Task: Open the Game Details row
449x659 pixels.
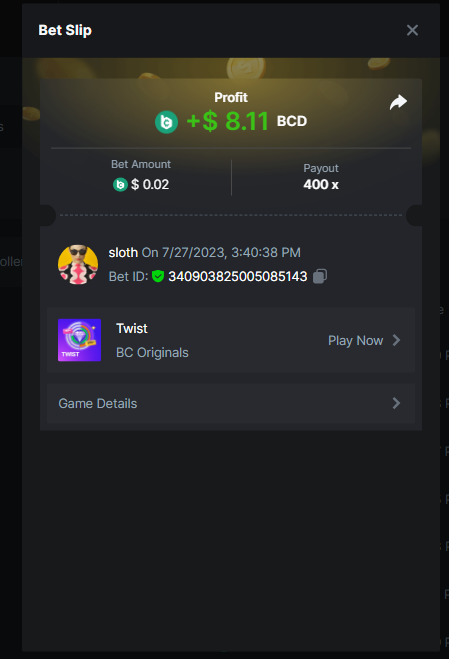Action: [x=231, y=403]
